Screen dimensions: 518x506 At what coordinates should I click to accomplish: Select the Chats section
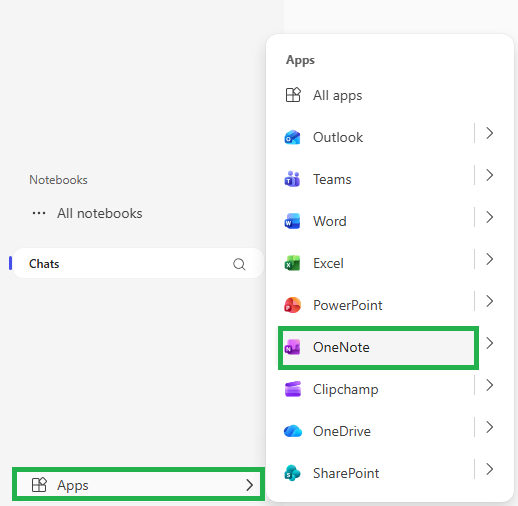(x=138, y=263)
